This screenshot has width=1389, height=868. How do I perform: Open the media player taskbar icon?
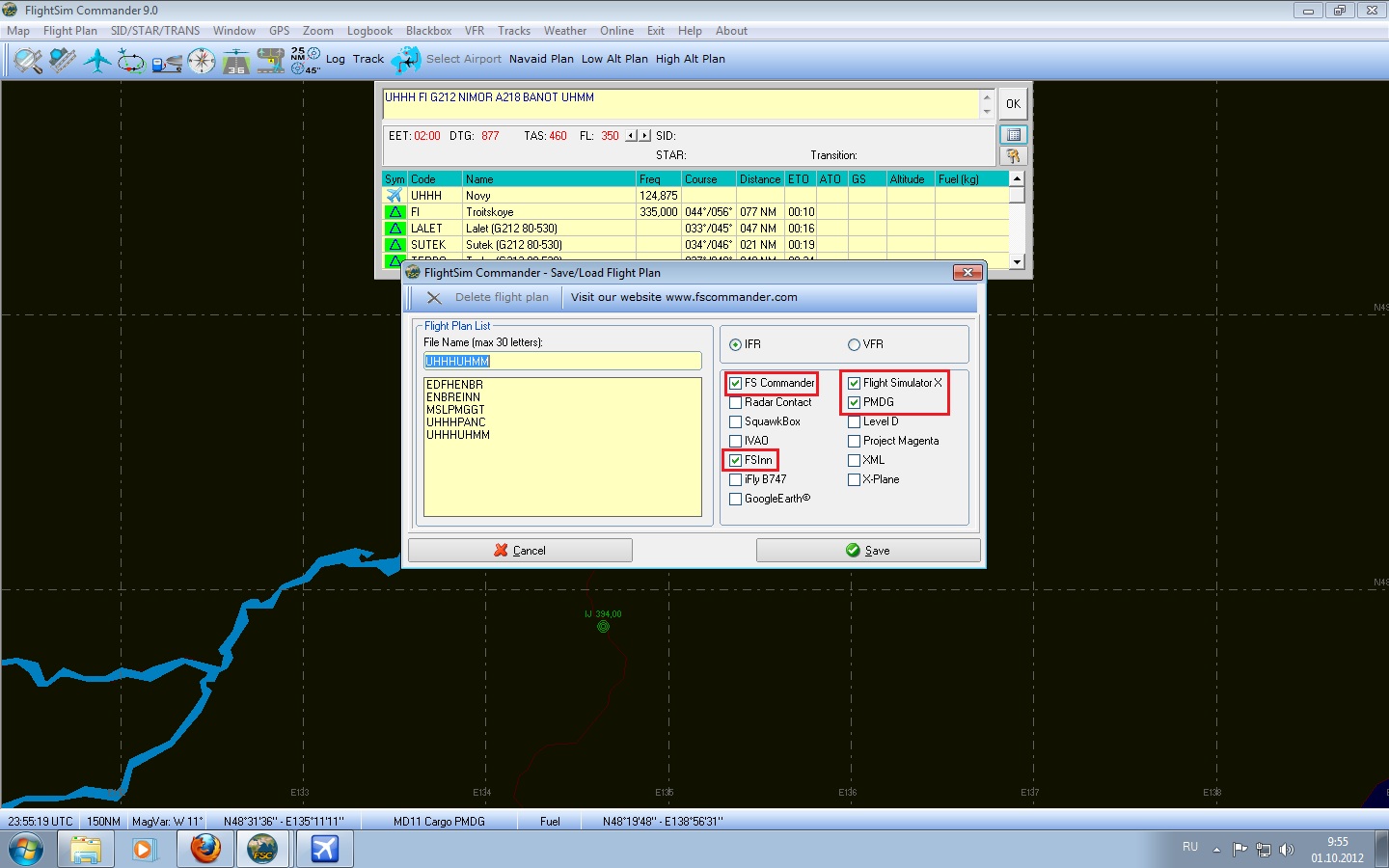pos(145,850)
